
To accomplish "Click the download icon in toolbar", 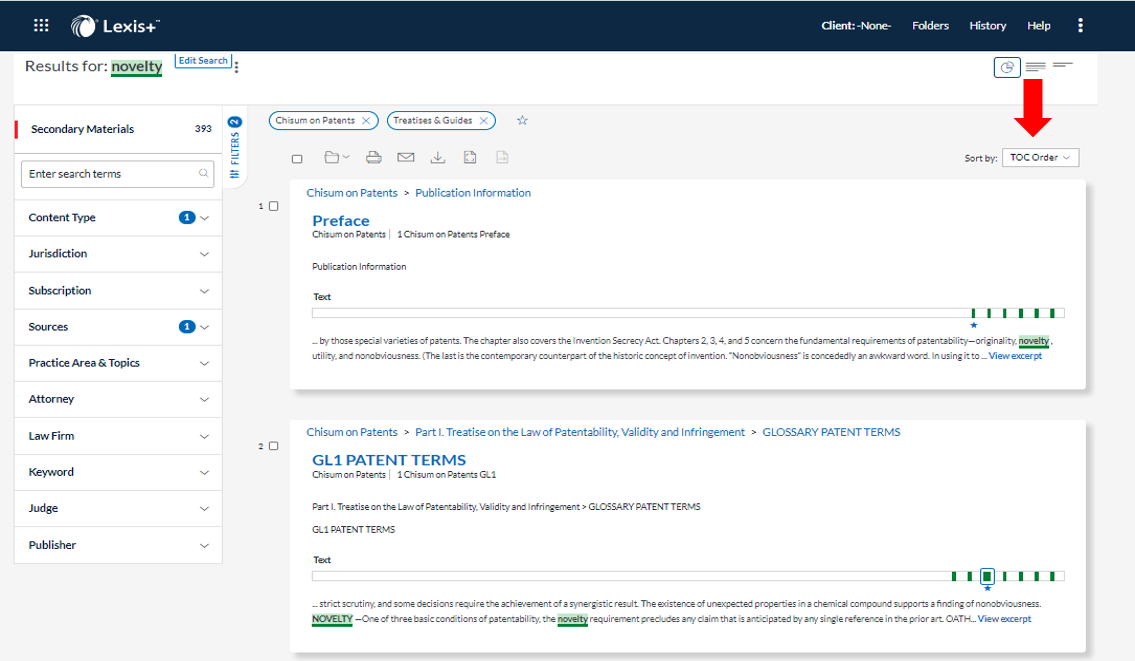I will click(438, 157).
